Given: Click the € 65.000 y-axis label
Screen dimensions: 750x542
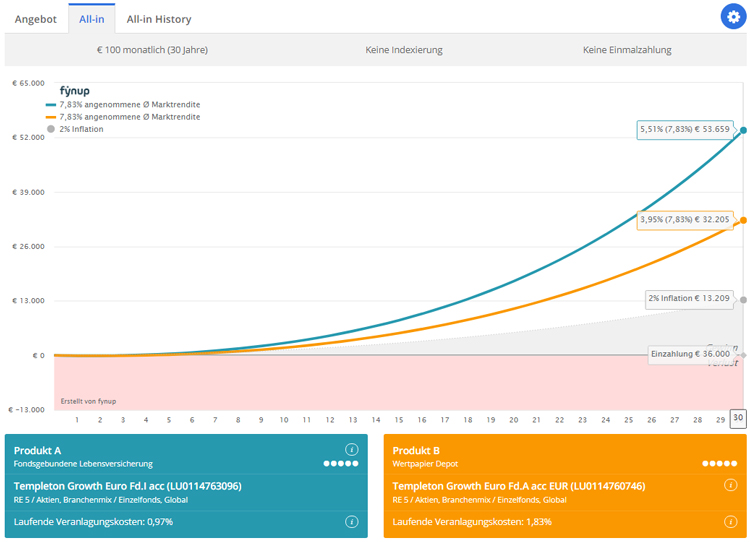Looking at the screenshot, I should click(x=28, y=83).
